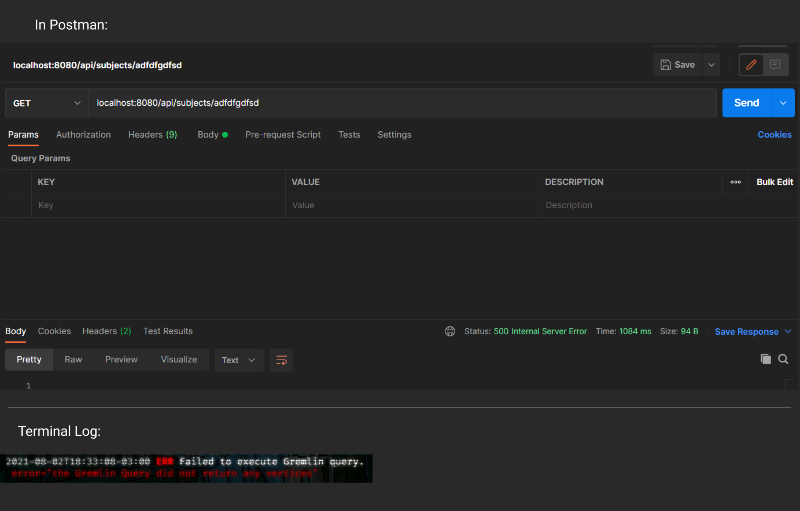Open the request Headers (9) tab
800x511 pixels.
153,135
